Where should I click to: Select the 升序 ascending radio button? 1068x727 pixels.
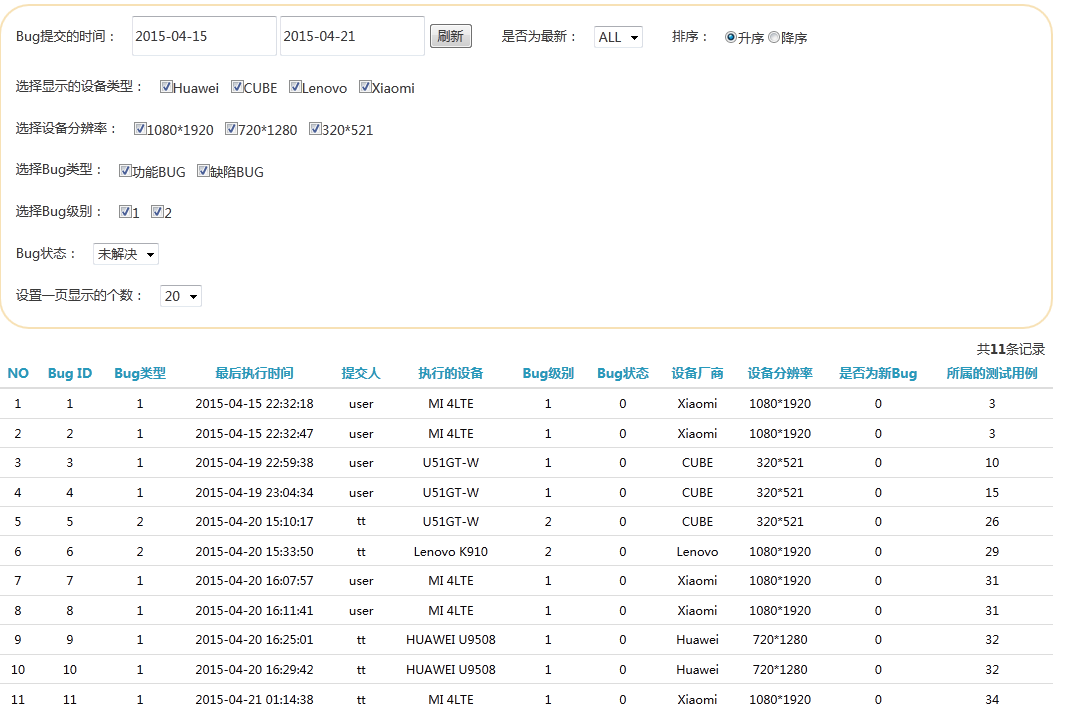730,37
